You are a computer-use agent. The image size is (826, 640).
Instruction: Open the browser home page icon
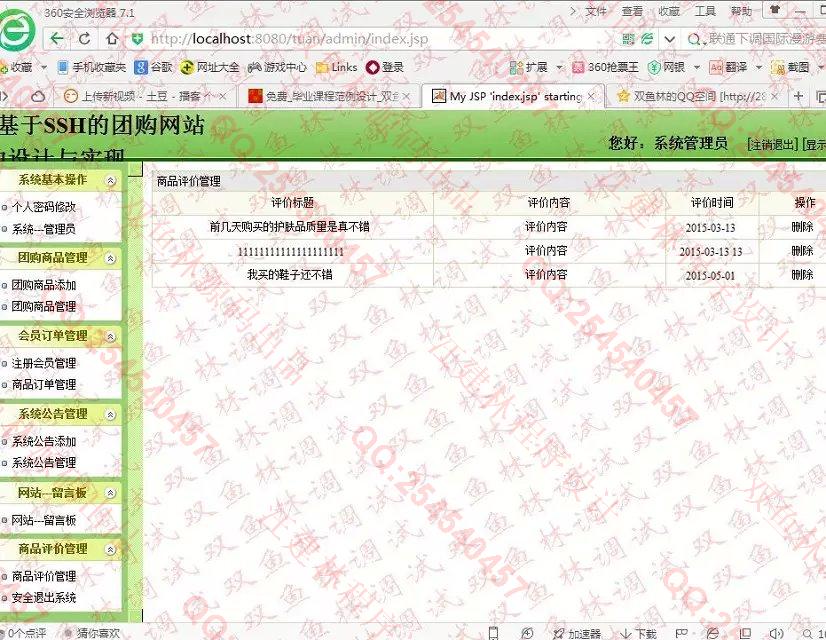click(112, 38)
